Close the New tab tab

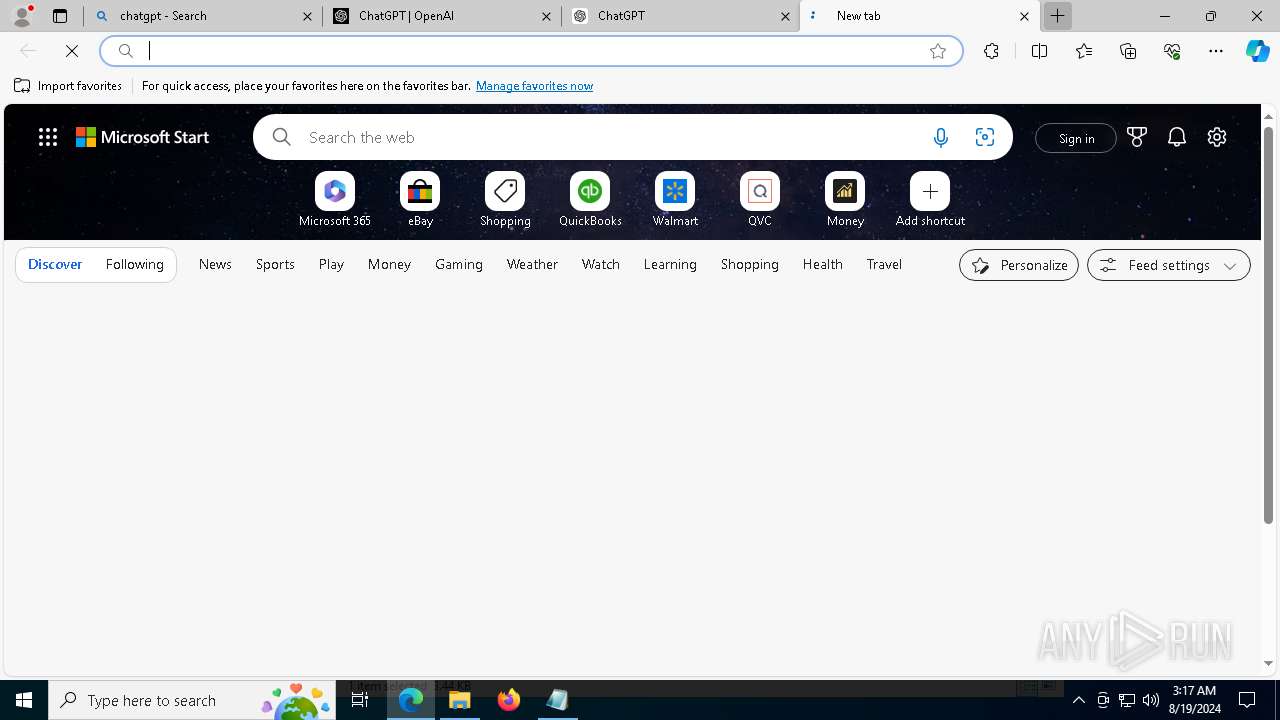point(1024,16)
